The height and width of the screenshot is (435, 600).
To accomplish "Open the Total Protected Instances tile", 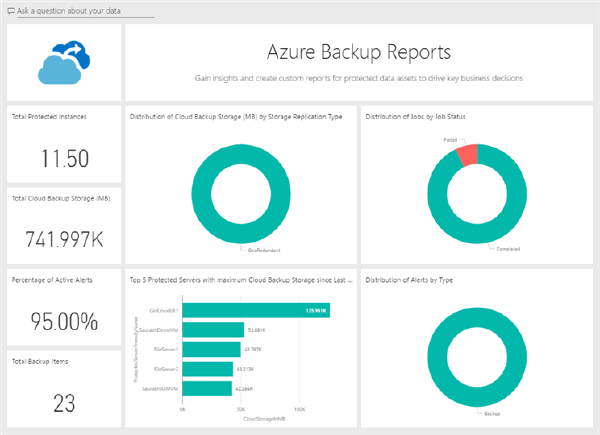I will (x=64, y=144).
